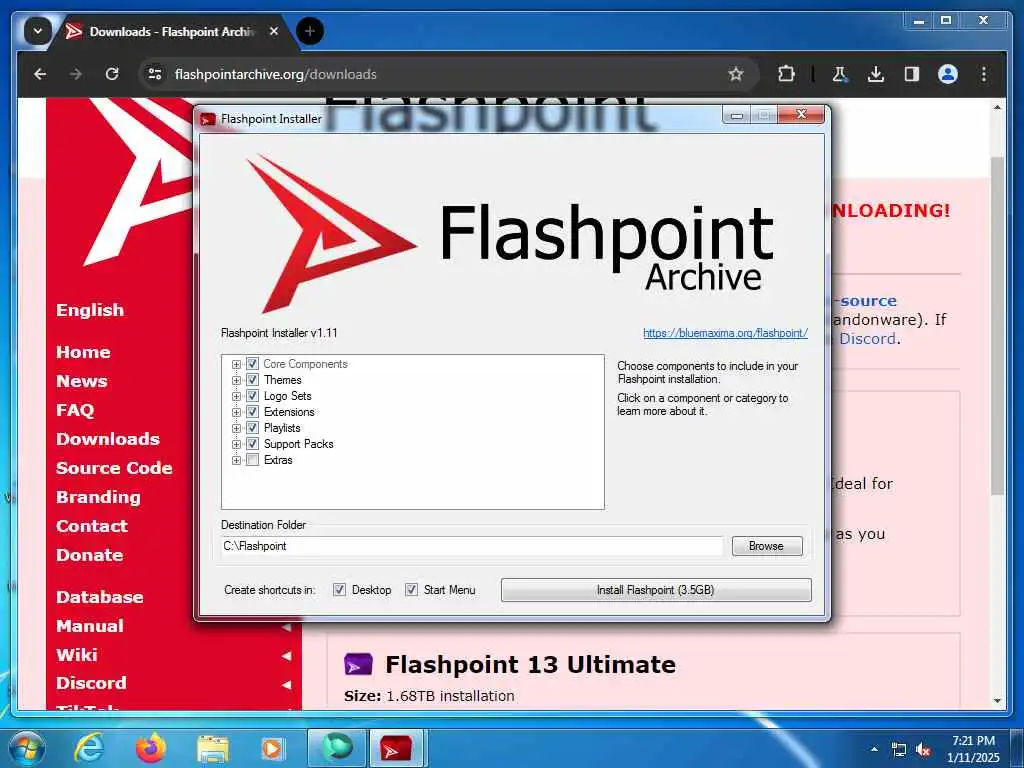This screenshot has width=1024, height=768.
Task: Switch to the green globe browser taskbar button
Action: [x=337, y=748]
